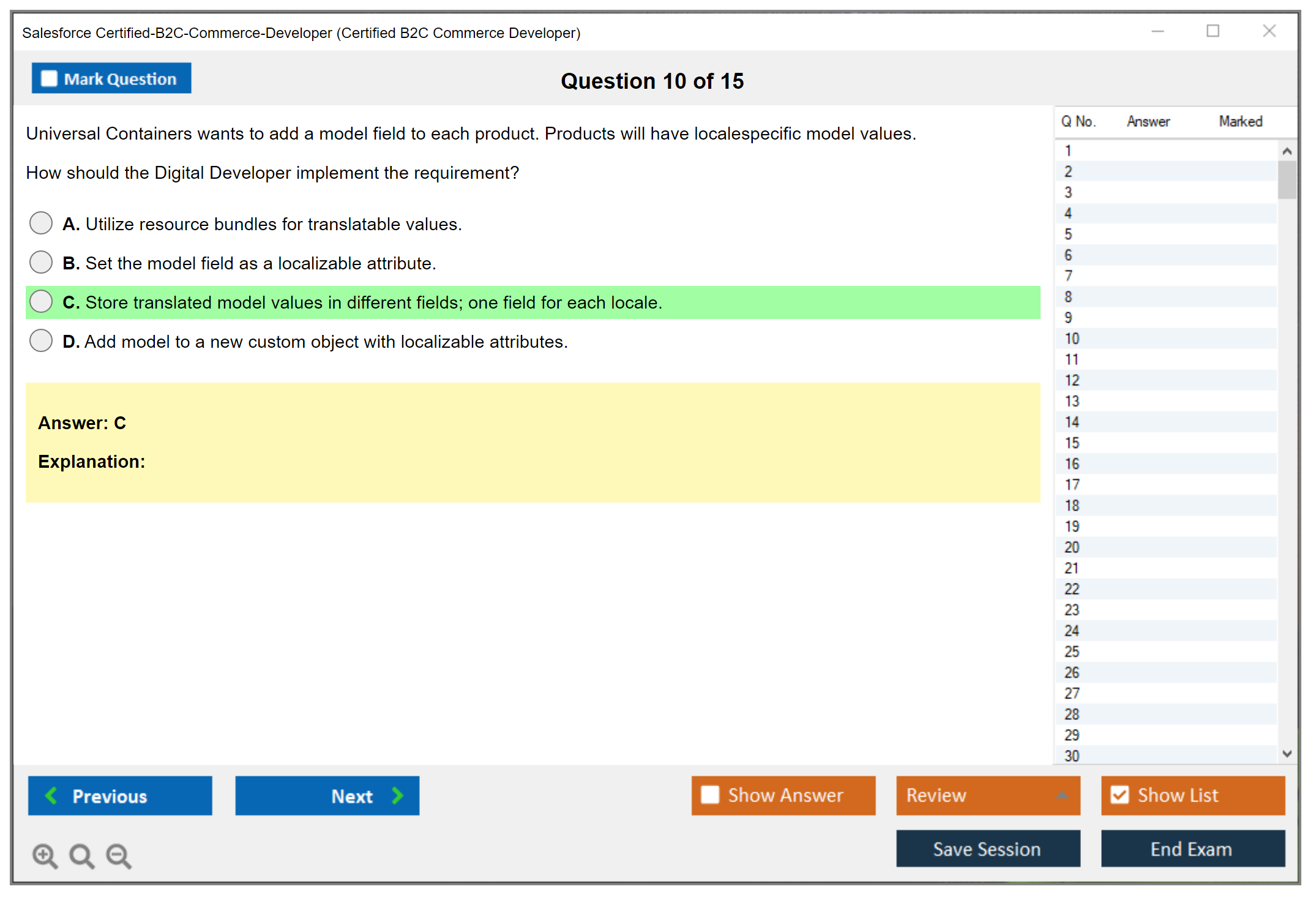1316x900 pixels.
Task: Click the reset zoom magnifier icon
Action: (x=81, y=855)
